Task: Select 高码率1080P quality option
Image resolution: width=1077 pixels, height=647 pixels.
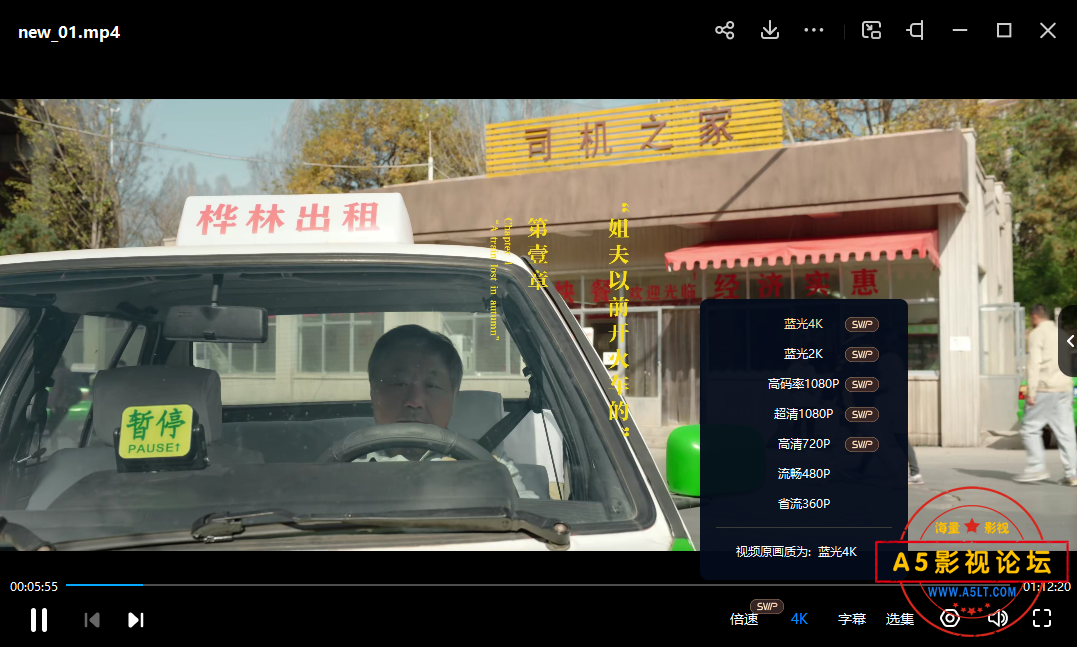Action: click(803, 384)
